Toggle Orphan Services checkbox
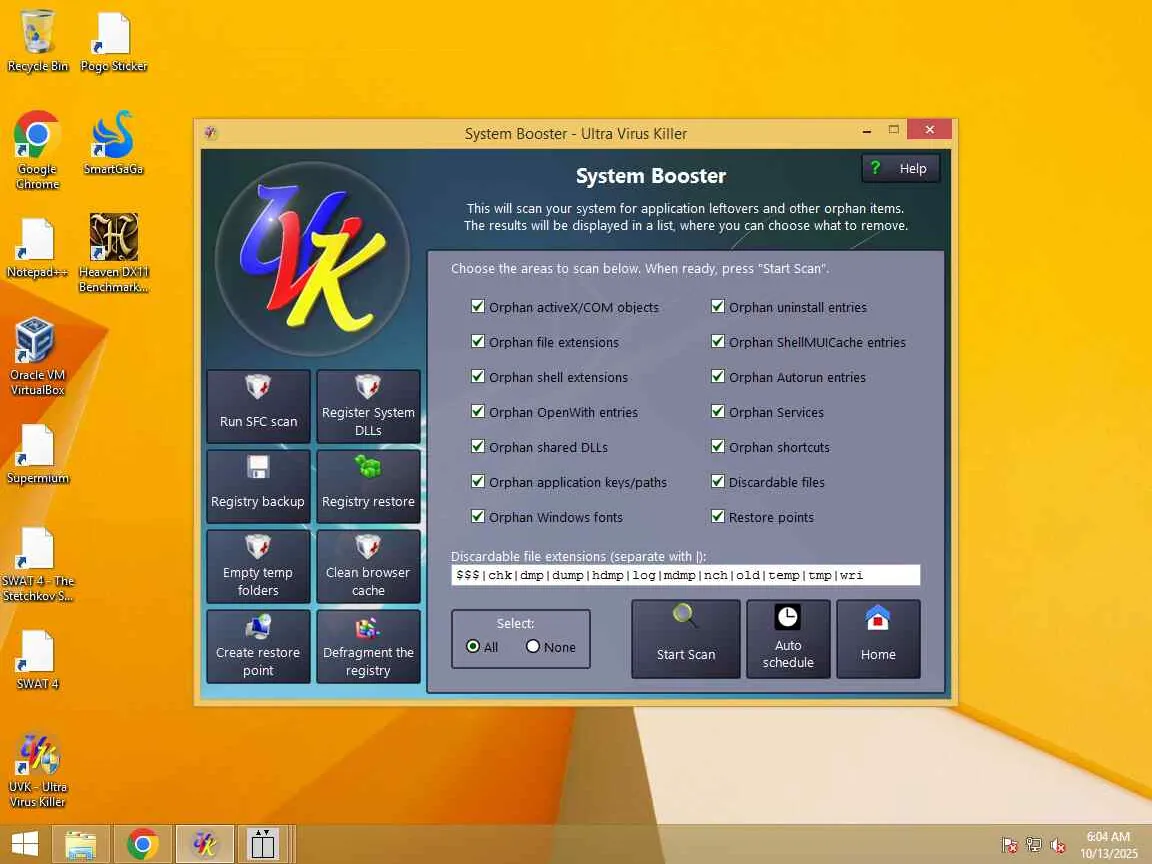The height and width of the screenshot is (864, 1152). pyautogui.click(x=718, y=411)
